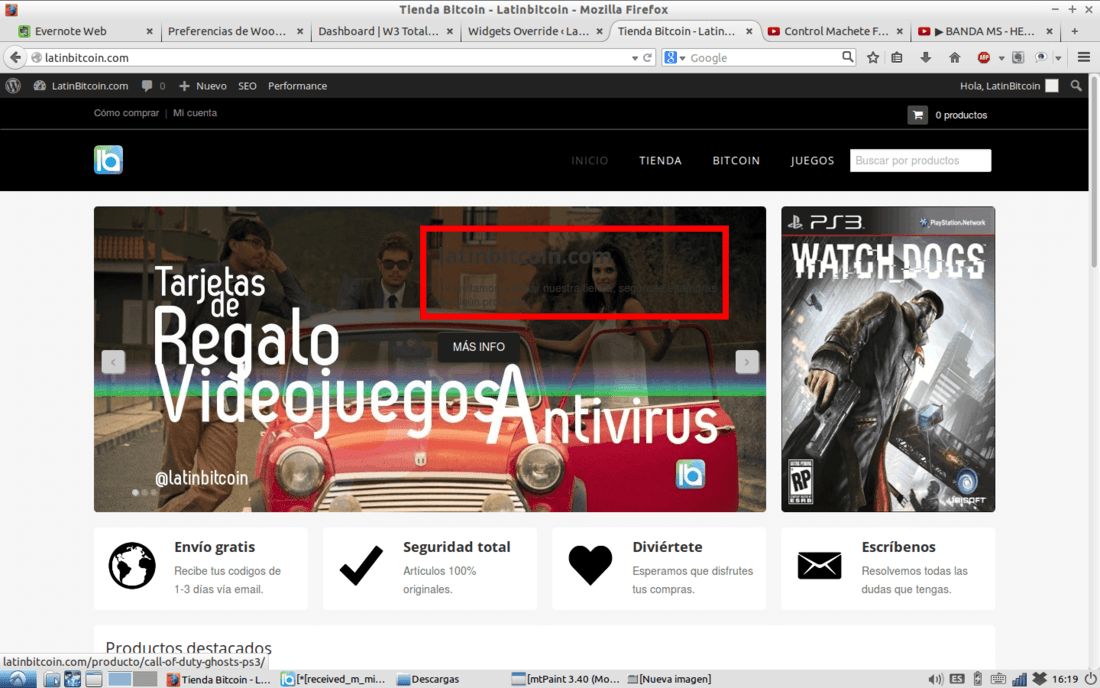1100x688 pixels.
Task: Open the downloads arrow icon
Action: coord(925,58)
